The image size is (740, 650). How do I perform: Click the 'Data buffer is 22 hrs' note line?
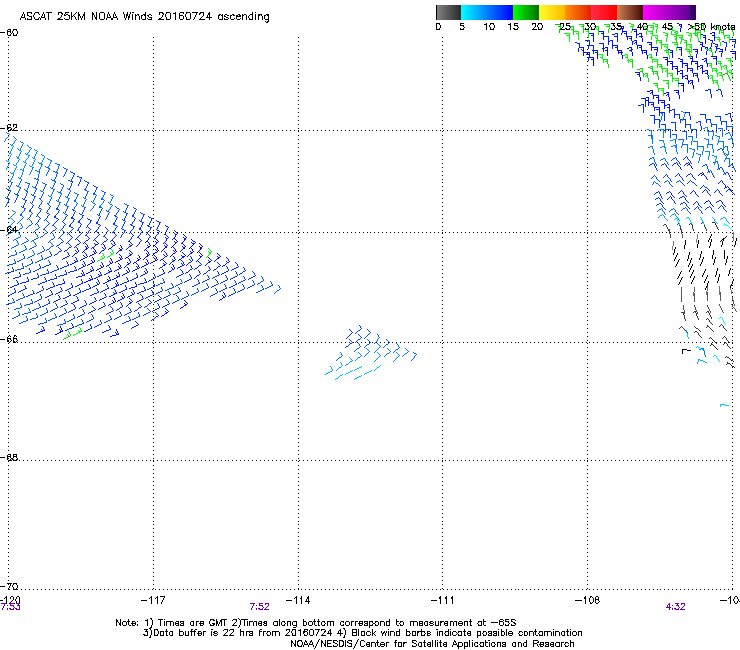[362, 633]
